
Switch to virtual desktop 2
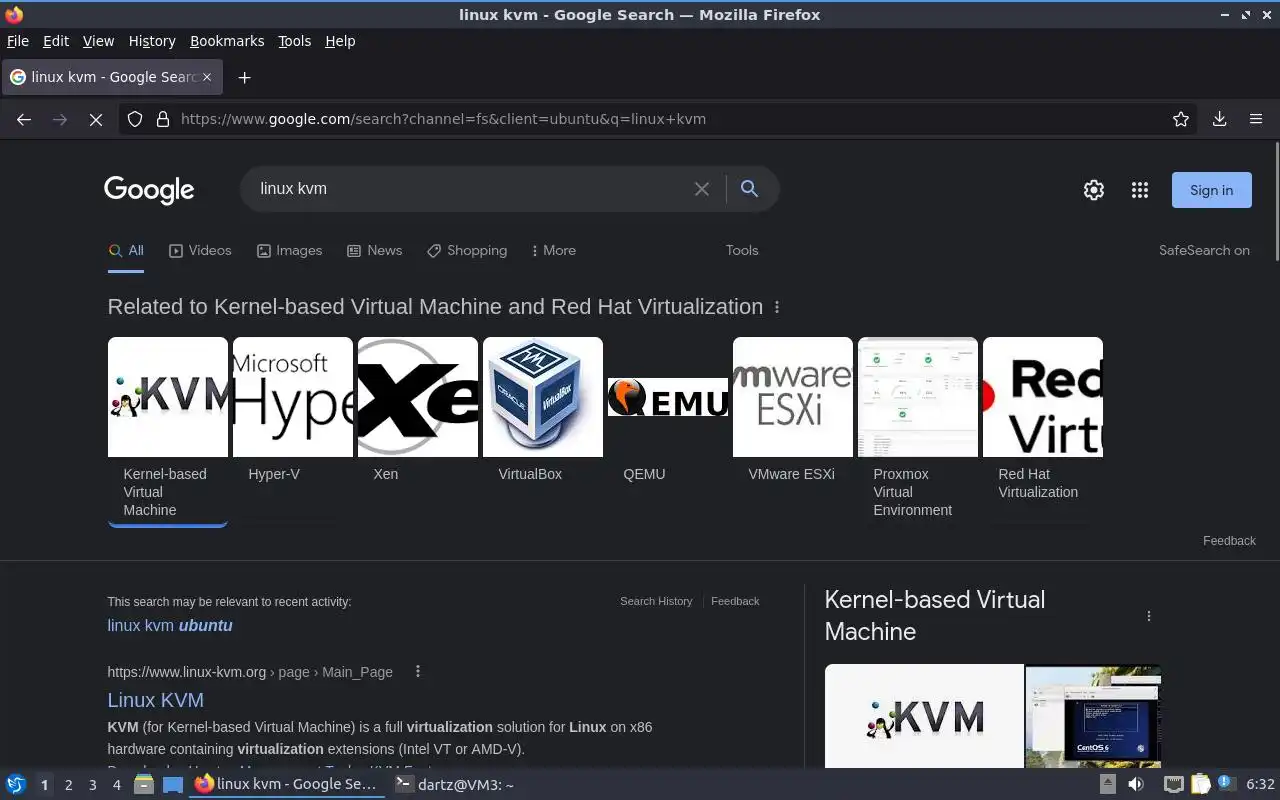click(68, 785)
